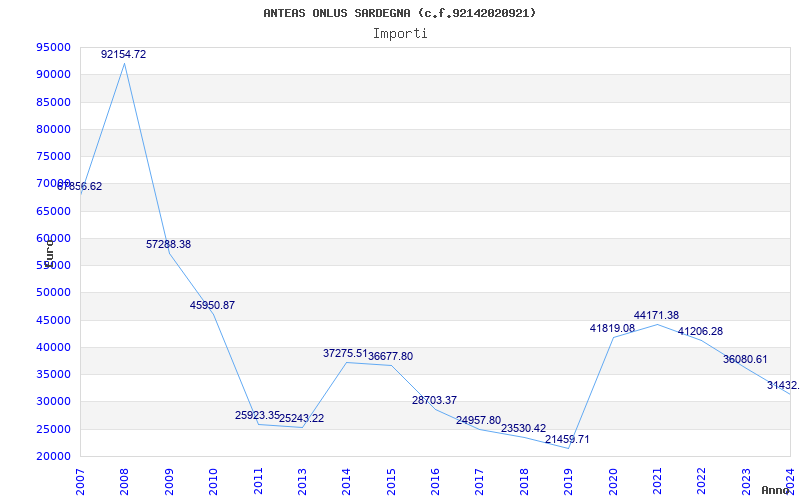Click data label 57288.38
Screen dimensions: 800x500
pyautogui.click(x=168, y=244)
